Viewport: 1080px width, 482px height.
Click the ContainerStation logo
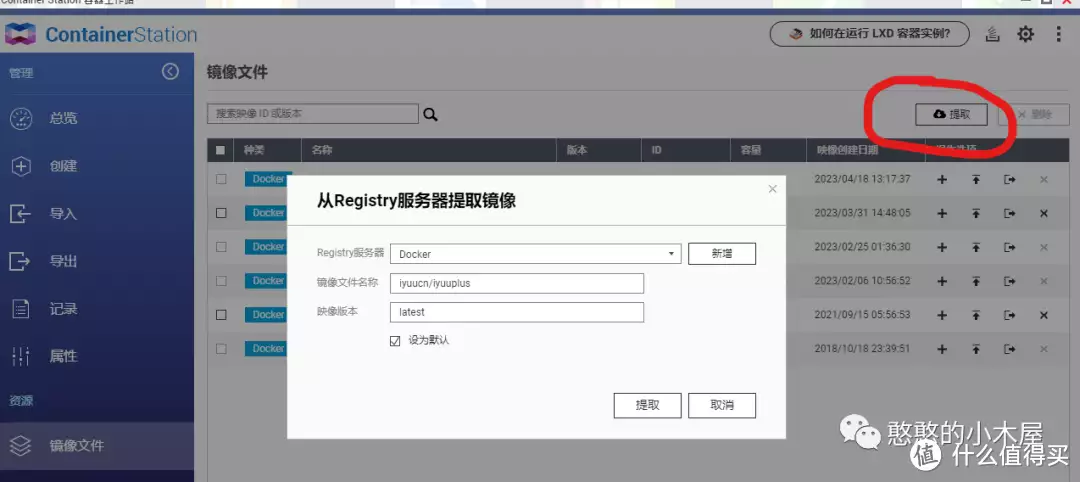pyautogui.click(x=101, y=34)
